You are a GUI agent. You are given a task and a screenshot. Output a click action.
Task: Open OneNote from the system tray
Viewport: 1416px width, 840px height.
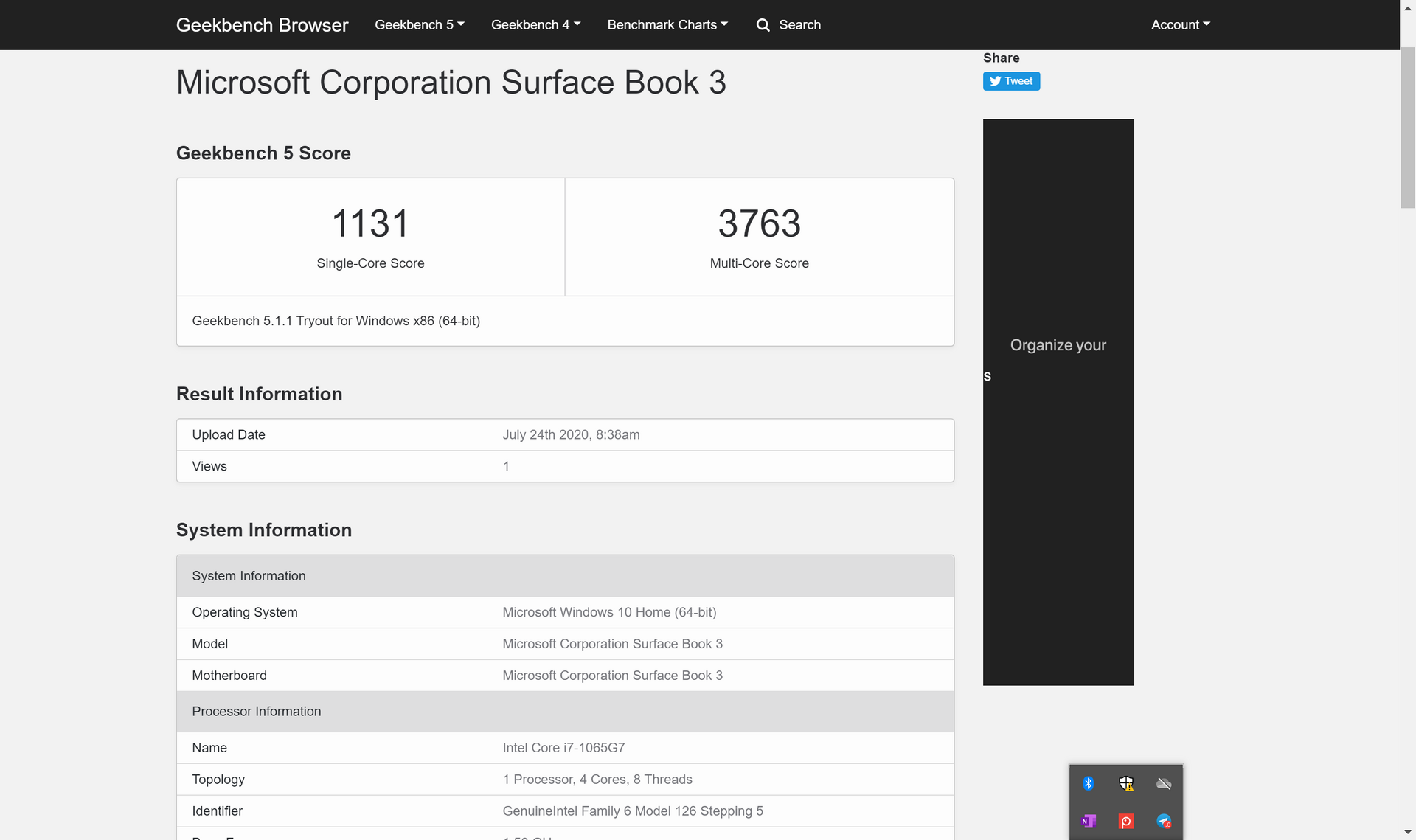[x=1089, y=821]
